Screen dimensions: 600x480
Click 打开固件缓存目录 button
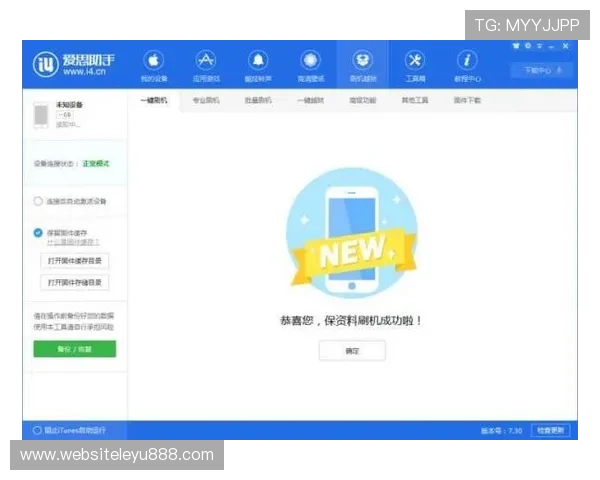click(x=75, y=261)
